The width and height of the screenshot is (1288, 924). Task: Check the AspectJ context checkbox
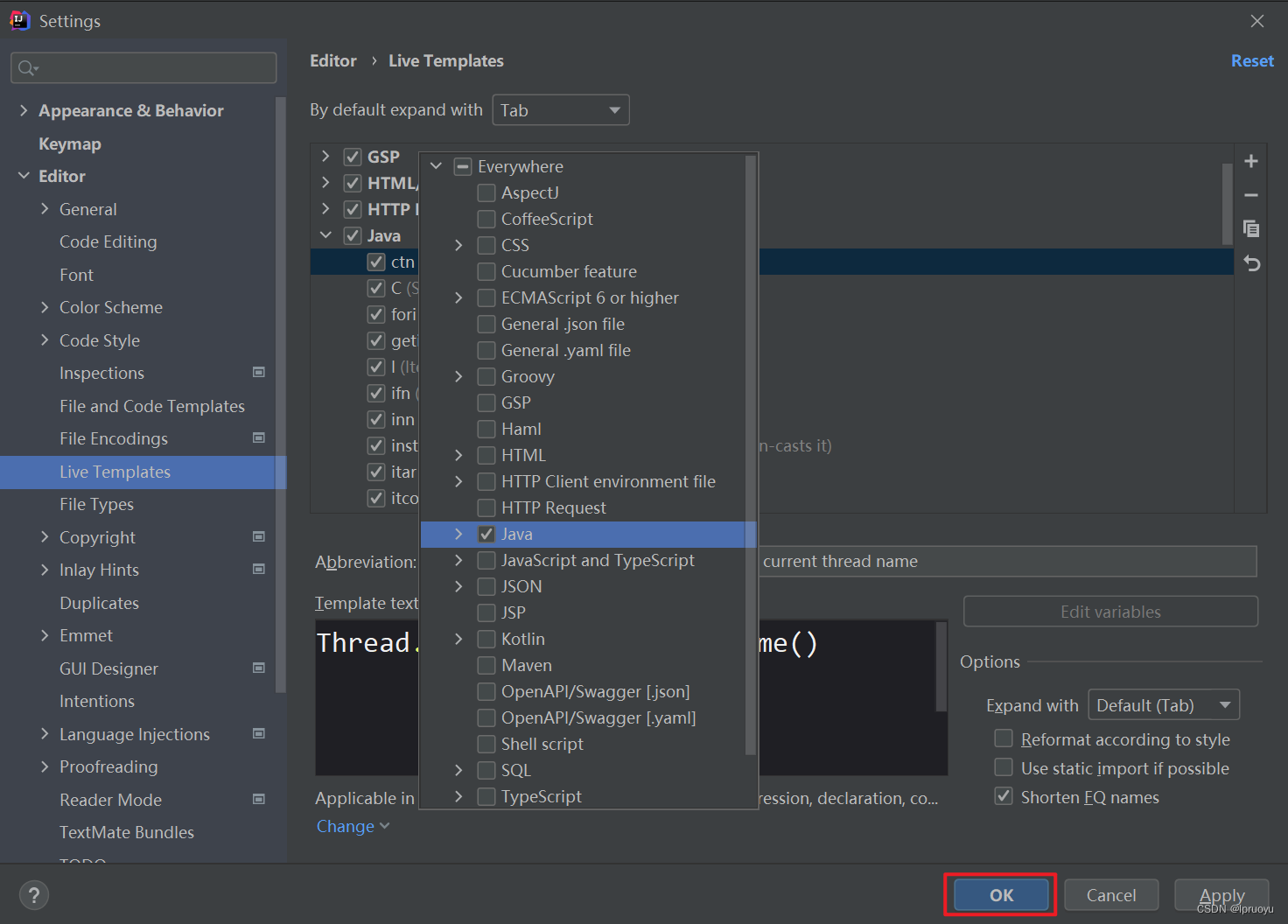[486, 192]
